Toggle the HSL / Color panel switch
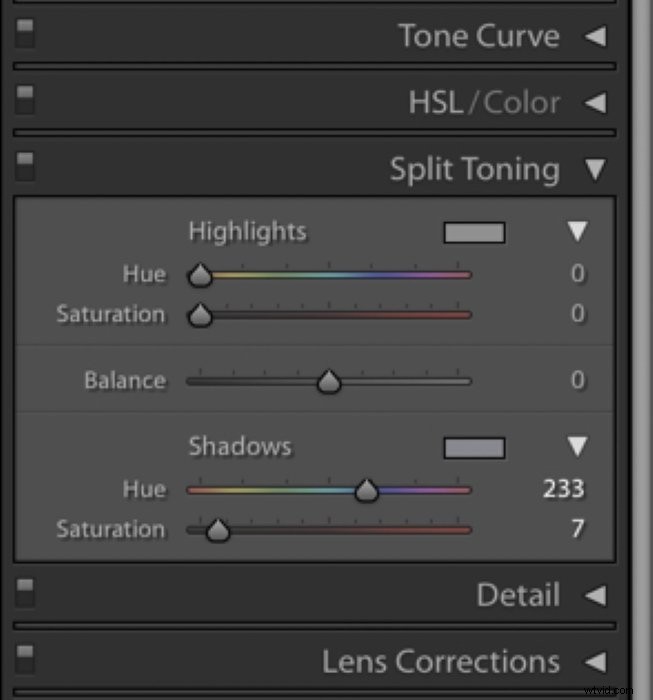The height and width of the screenshot is (700, 653). click(x=25, y=100)
